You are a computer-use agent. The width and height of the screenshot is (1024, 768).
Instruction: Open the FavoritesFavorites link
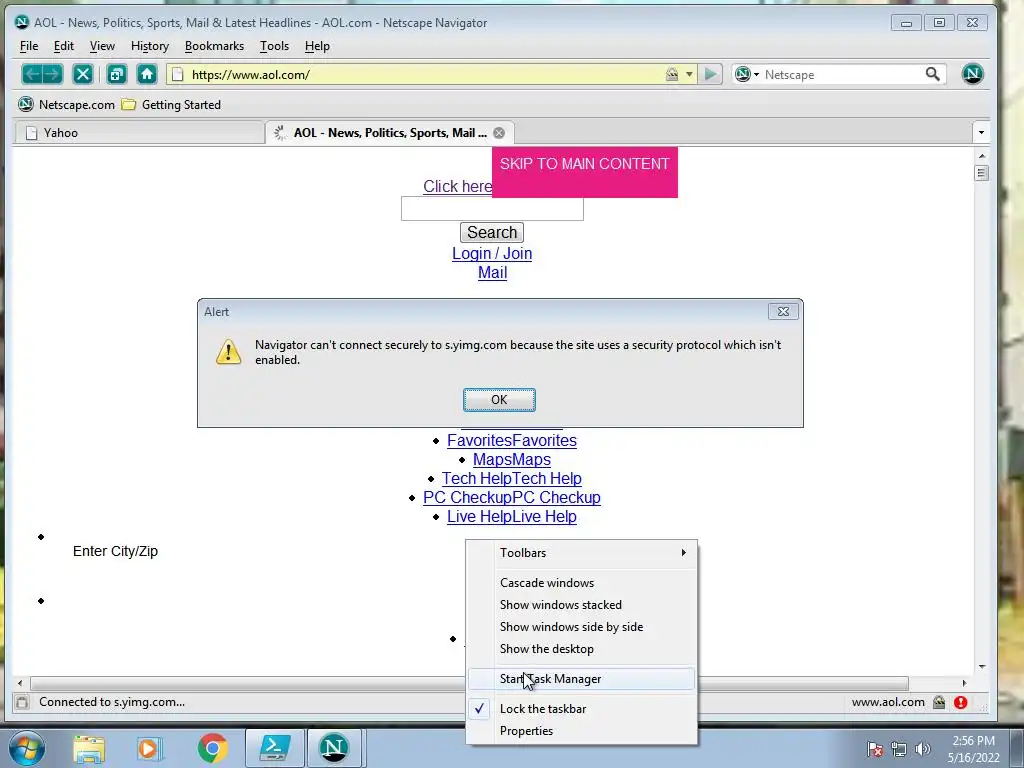pos(512,441)
